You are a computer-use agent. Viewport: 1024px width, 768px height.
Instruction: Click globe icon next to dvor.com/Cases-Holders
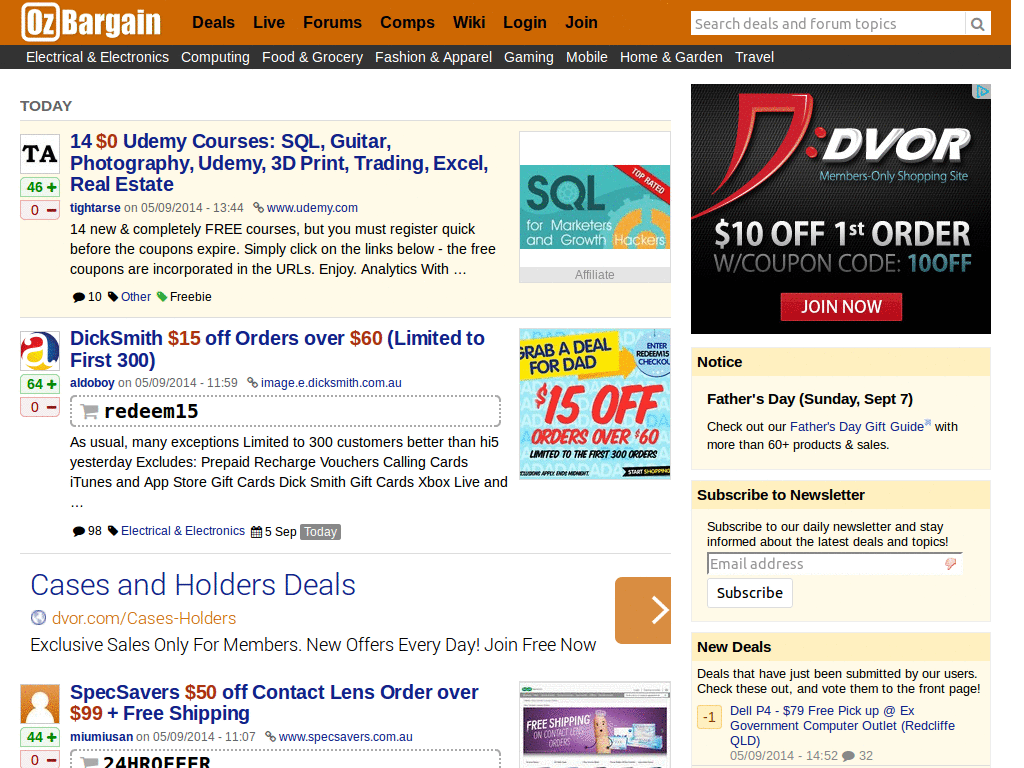pyautogui.click(x=39, y=617)
